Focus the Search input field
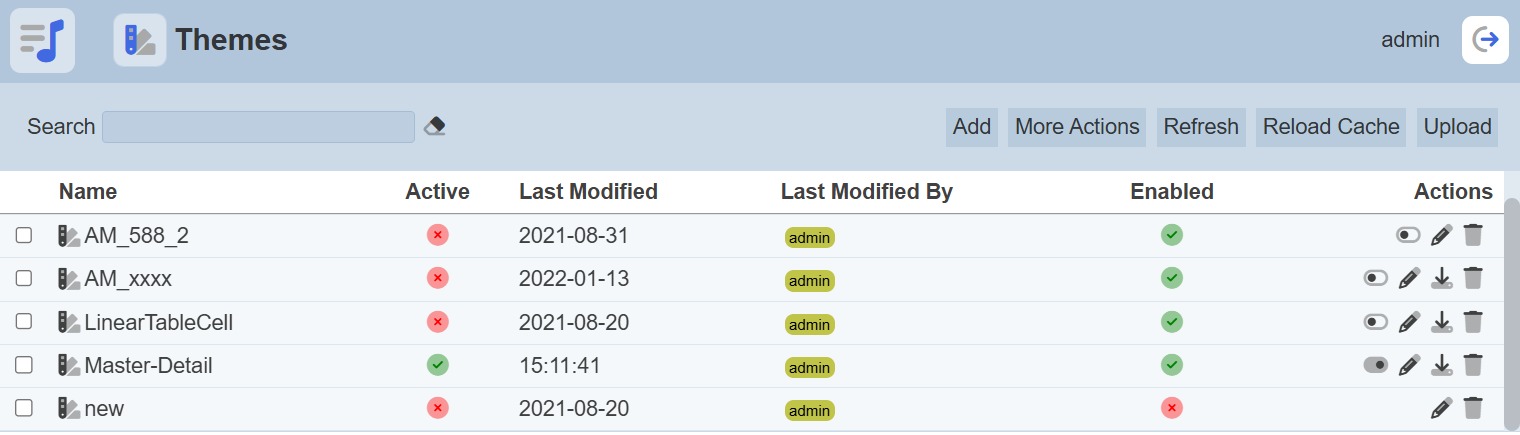 258,127
